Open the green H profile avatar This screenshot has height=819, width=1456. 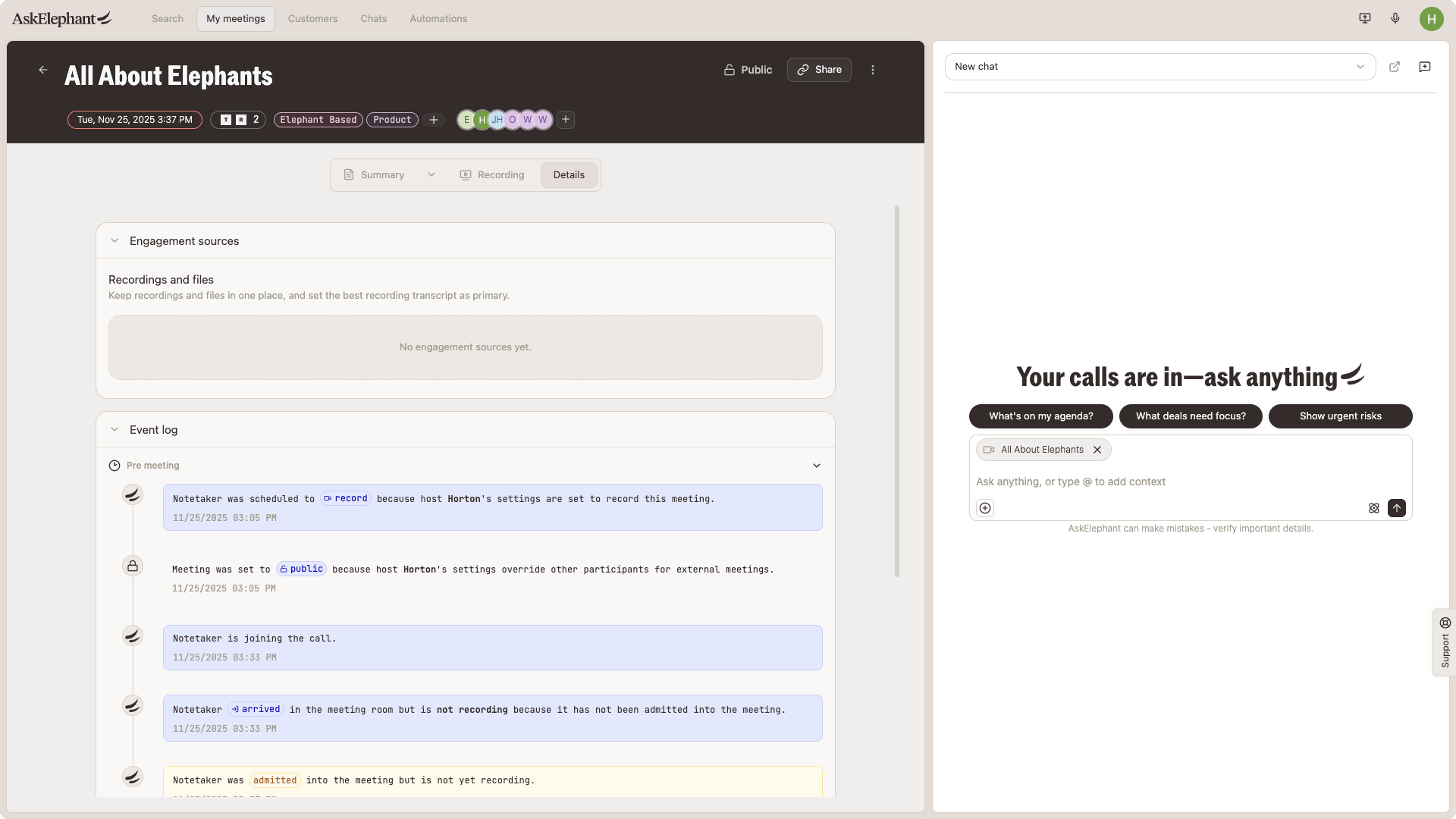click(1431, 19)
